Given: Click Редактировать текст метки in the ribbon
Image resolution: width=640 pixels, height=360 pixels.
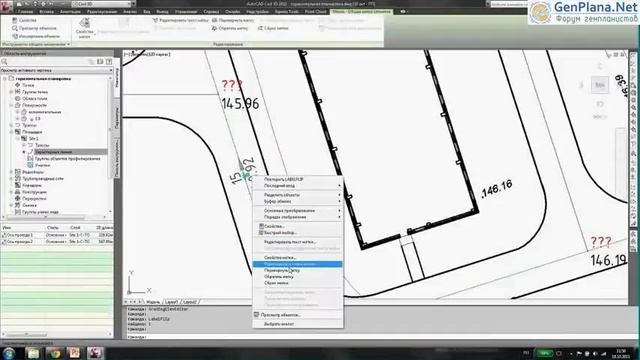Looking at the screenshot, I should [180, 20].
